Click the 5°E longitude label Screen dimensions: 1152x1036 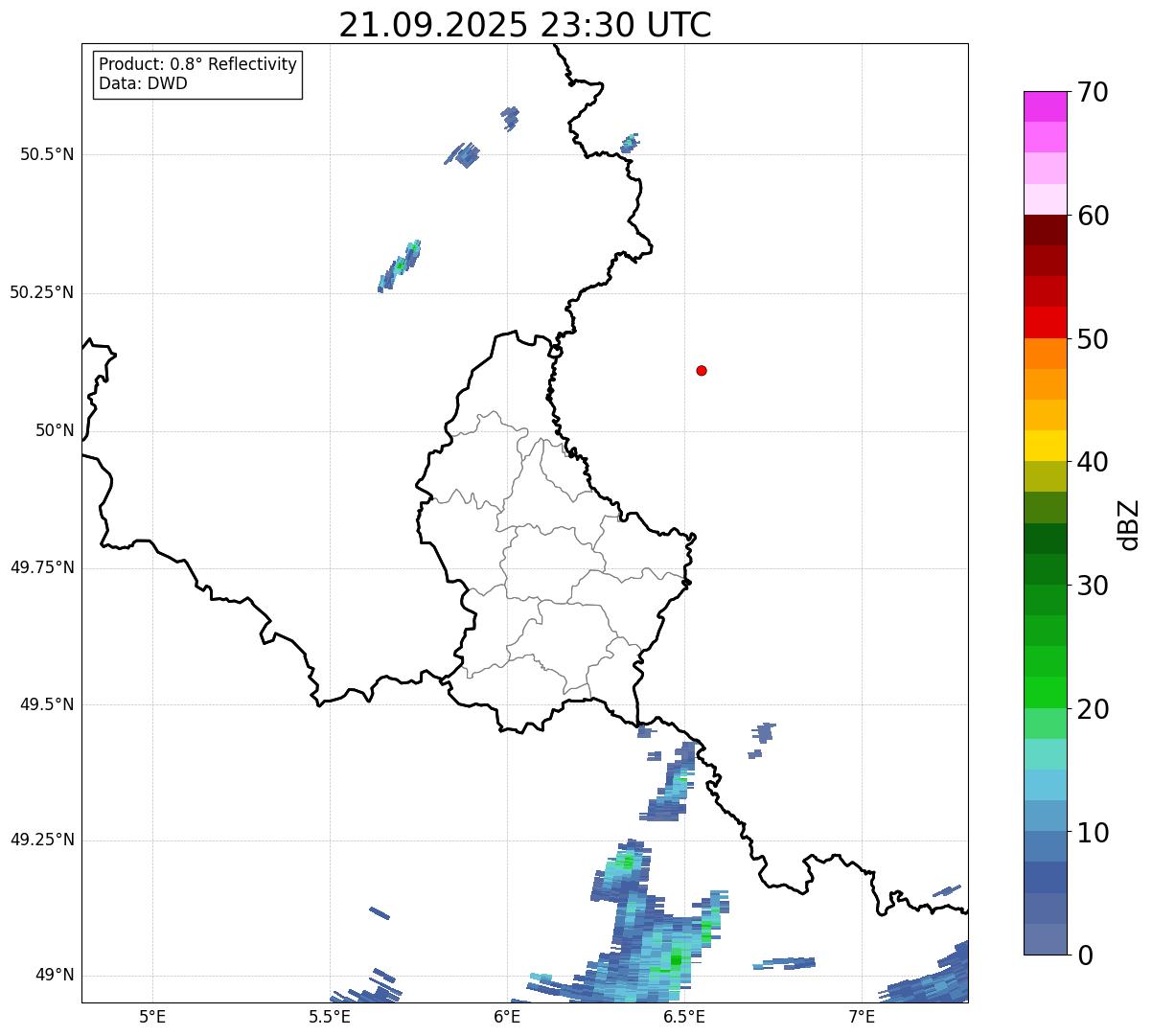(x=152, y=1016)
